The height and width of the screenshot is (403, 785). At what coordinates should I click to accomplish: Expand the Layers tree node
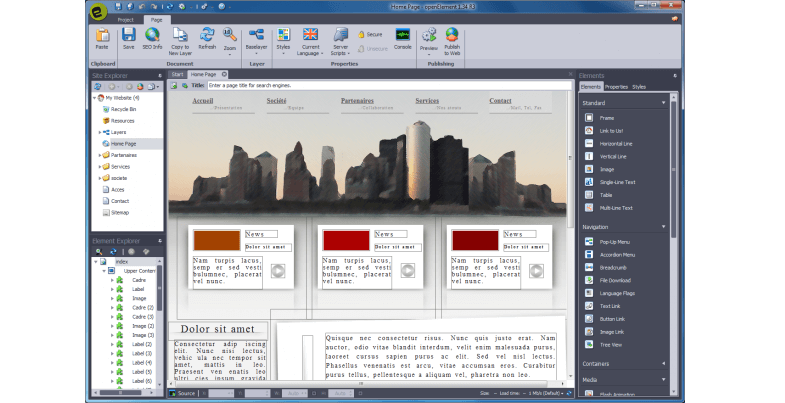pos(100,132)
